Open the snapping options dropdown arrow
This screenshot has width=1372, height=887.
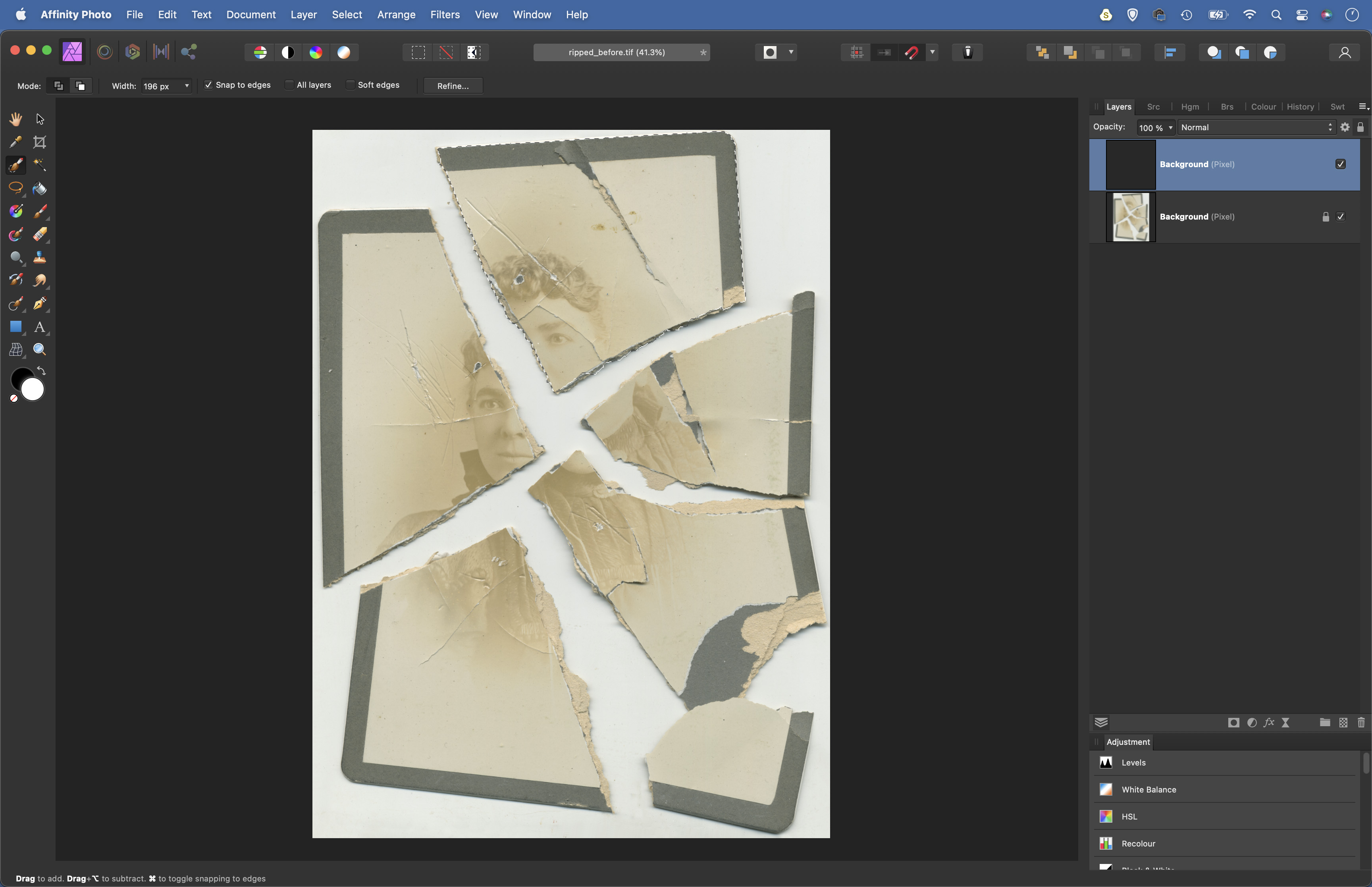(x=932, y=52)
